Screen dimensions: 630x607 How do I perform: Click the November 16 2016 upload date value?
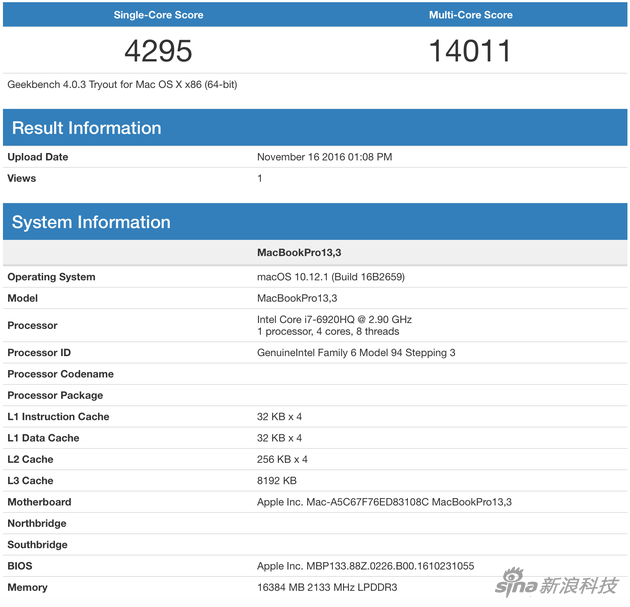tap(324, 157)
